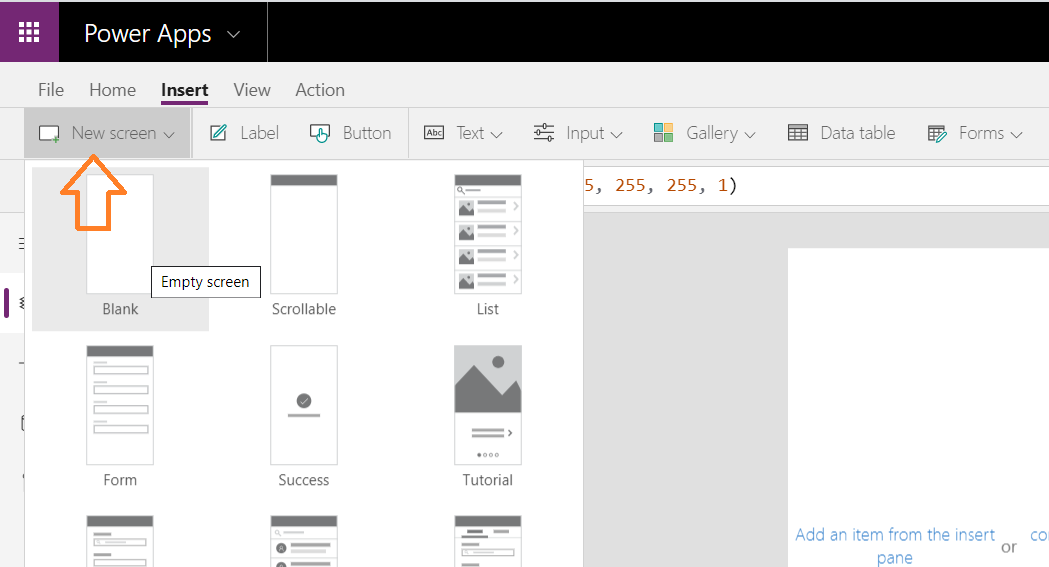Viewport: 1049px width, 567px height.
Task: Click the Power Apps title text
Action: pos(148,34)
